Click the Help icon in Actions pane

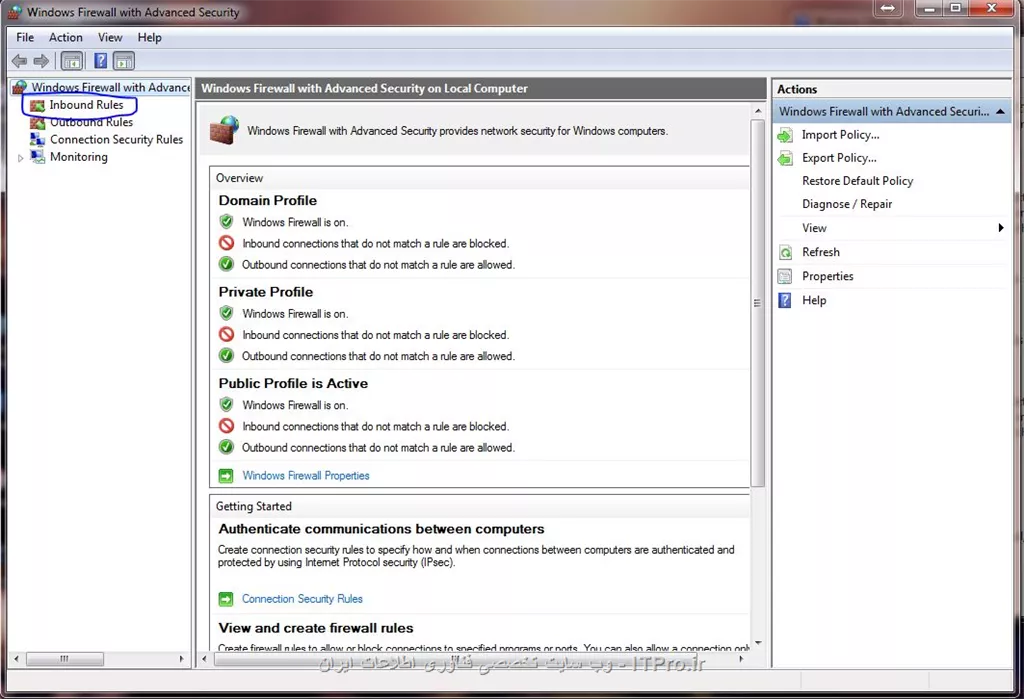pos(785,301)
